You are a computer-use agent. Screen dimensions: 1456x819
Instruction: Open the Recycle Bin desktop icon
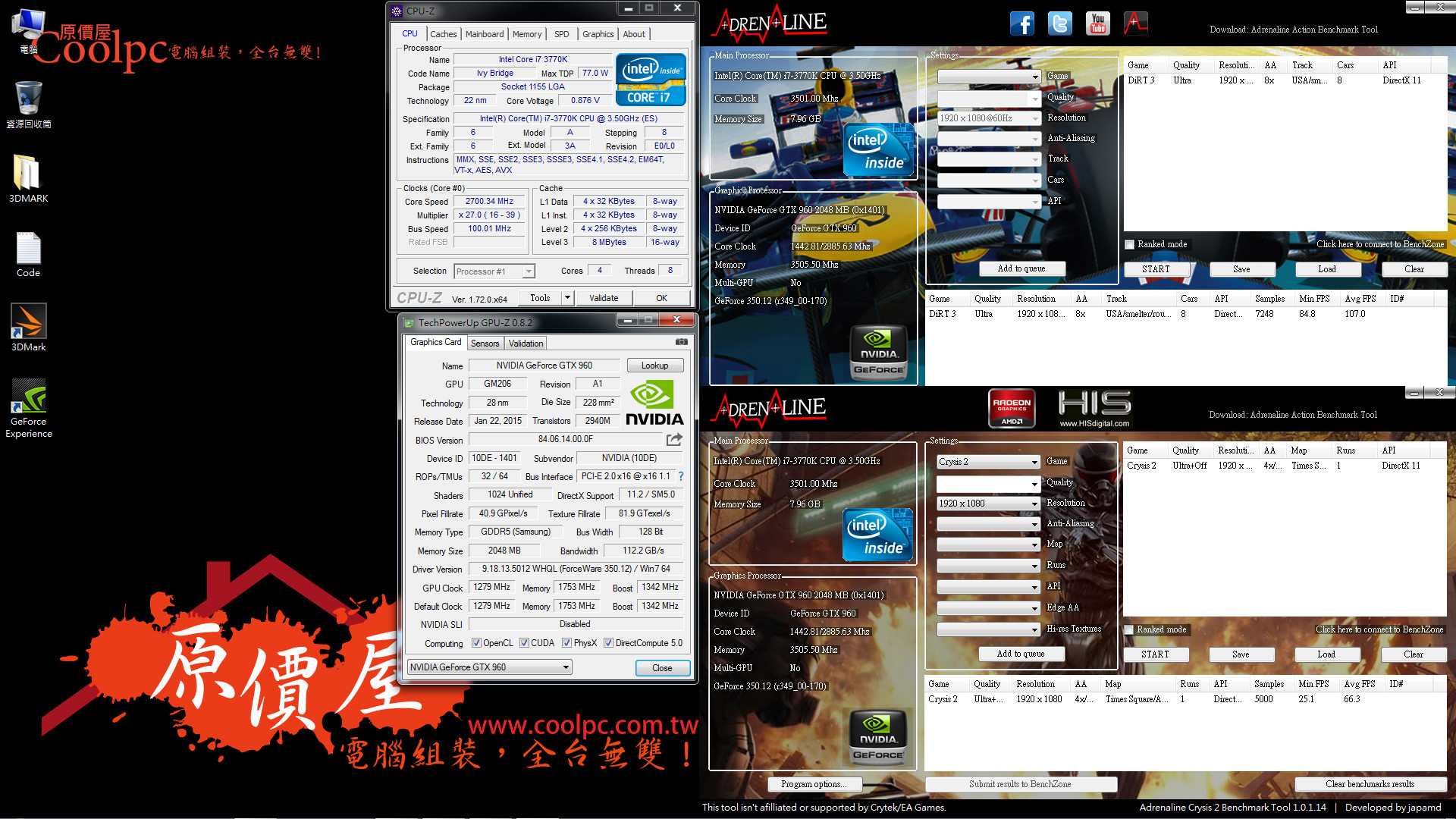pos(29,105)
